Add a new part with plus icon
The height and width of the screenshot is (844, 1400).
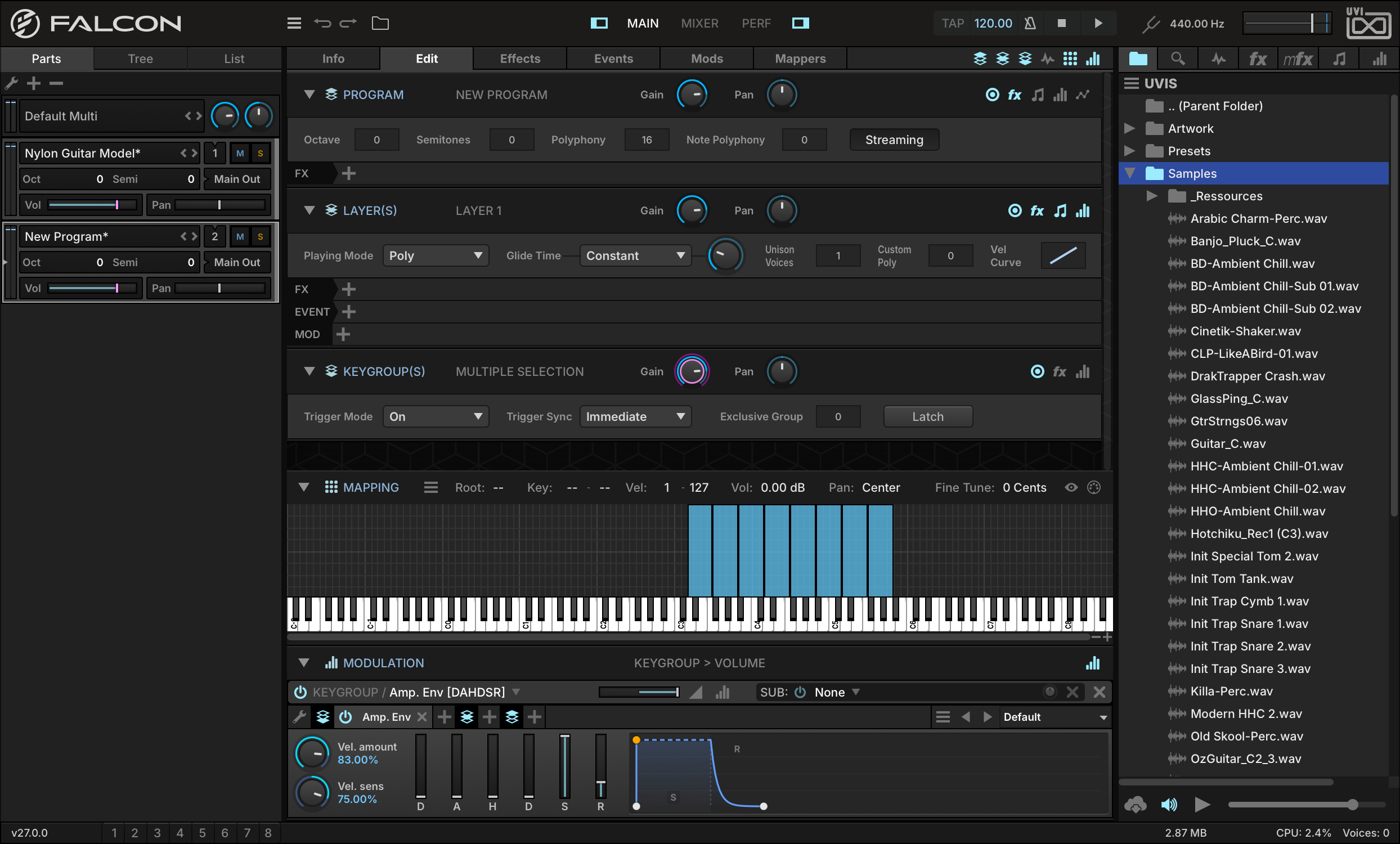point(34,83)
